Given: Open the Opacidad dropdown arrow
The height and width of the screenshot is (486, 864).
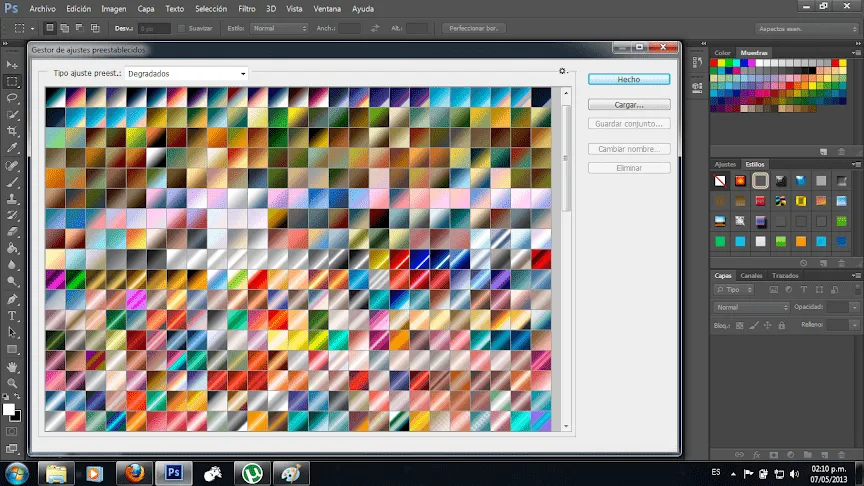Looking at the screenshot, I should coord(854,307).
